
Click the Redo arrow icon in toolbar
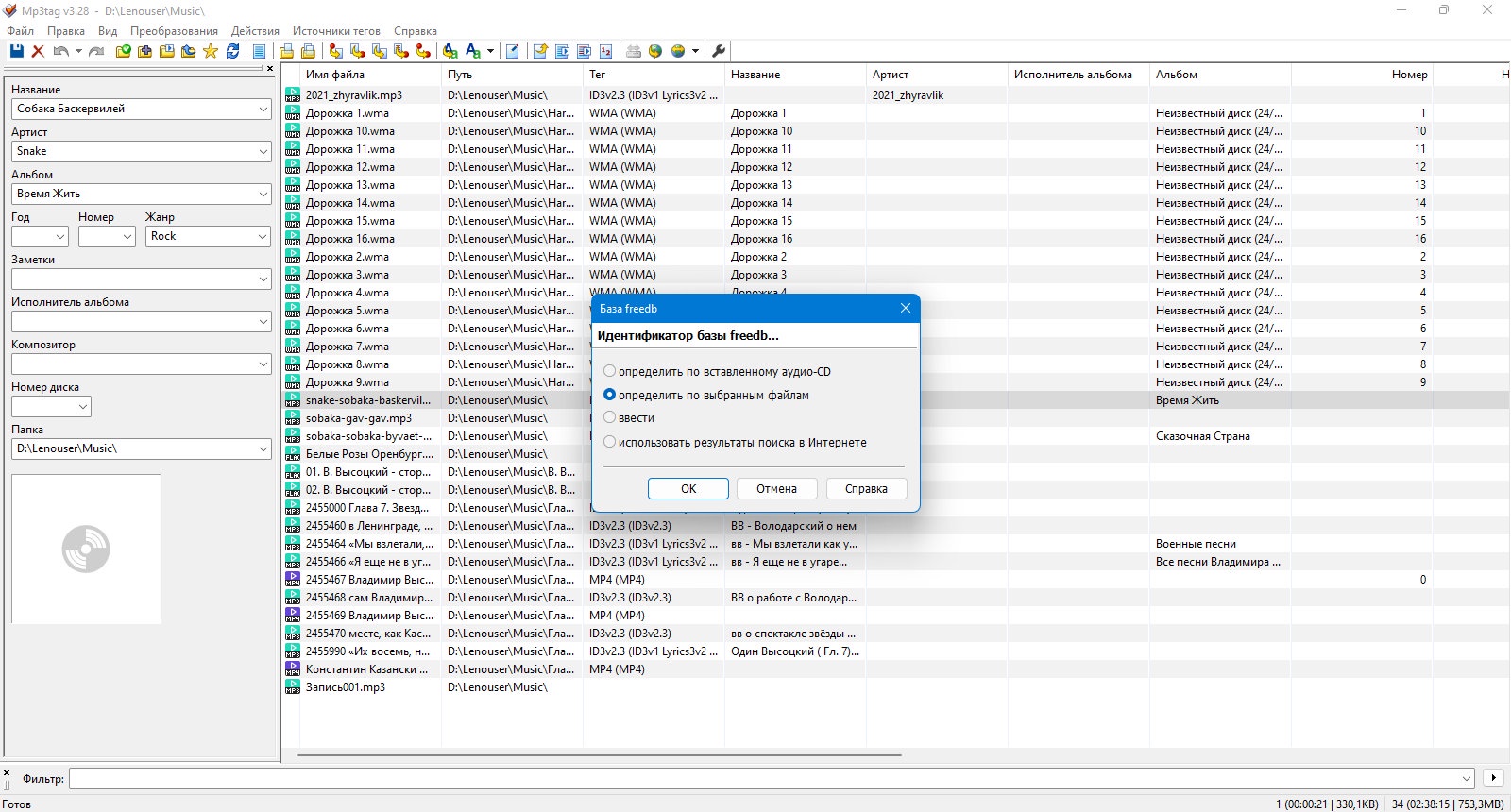[96, 51]
